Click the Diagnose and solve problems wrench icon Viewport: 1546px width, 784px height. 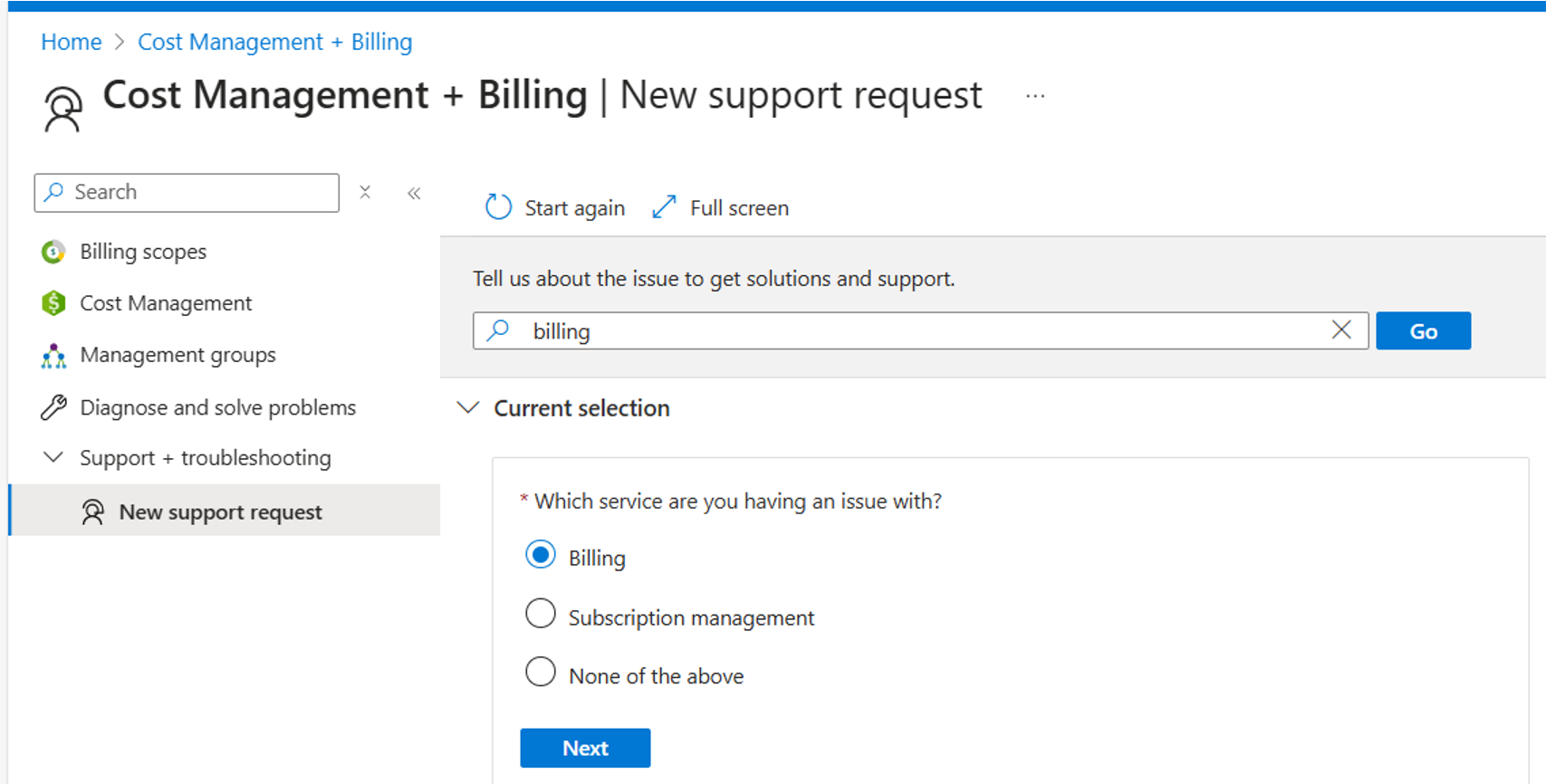click(53, 407)
